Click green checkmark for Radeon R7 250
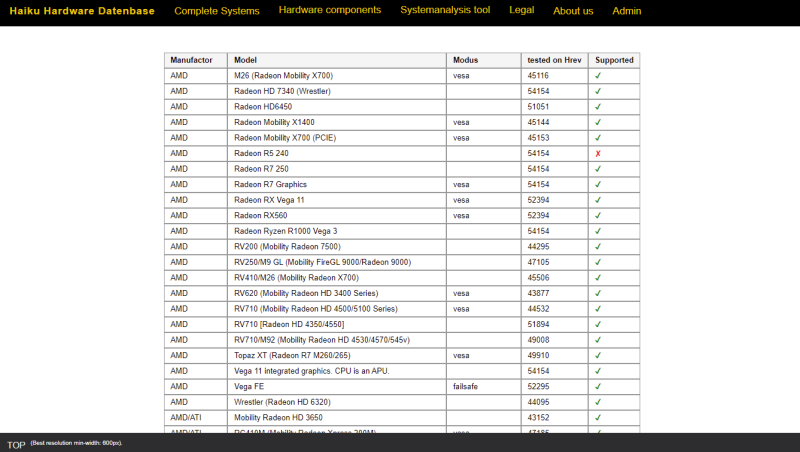Viewport: 800px width, 452px height. 598,169
